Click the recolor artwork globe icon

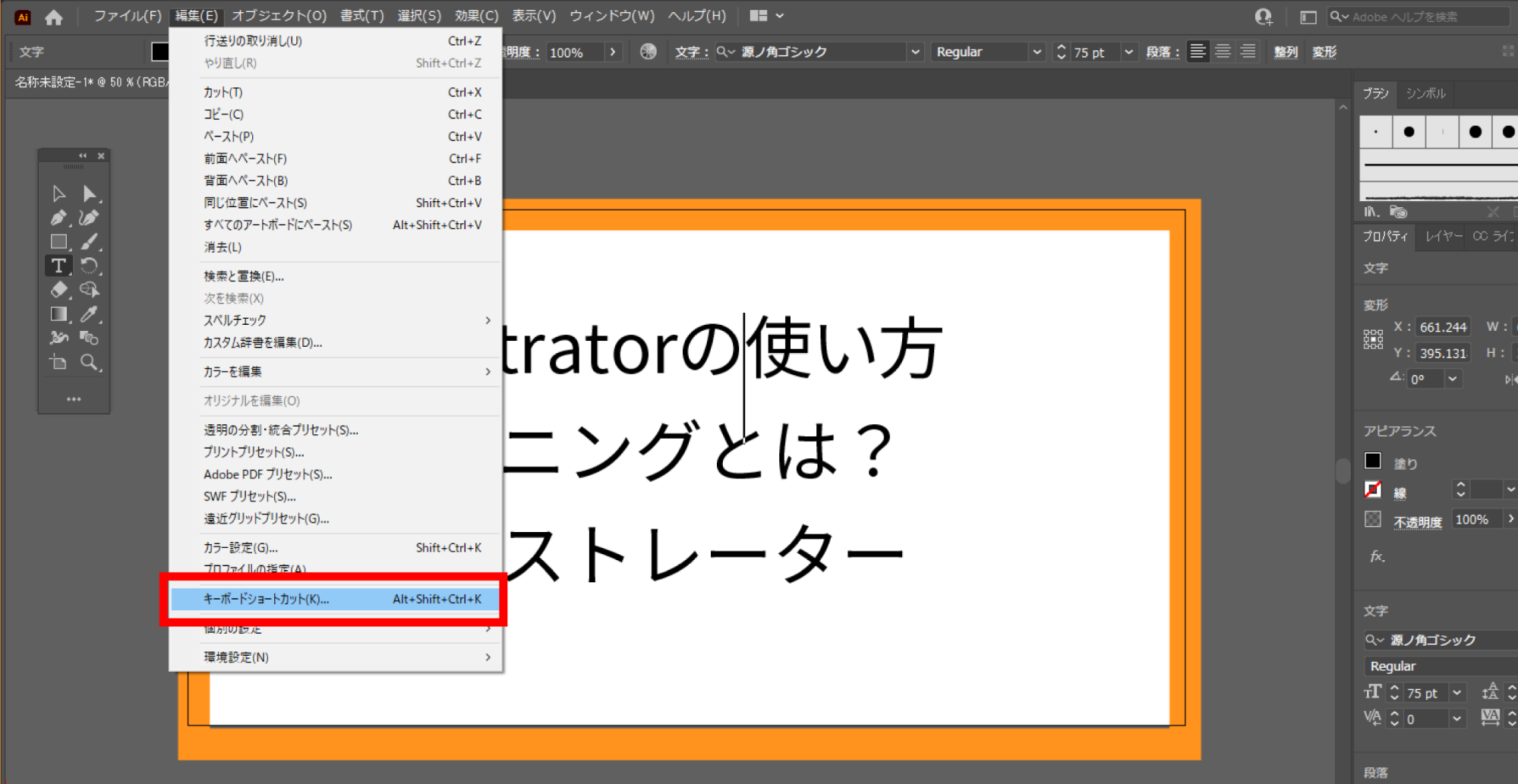click(x=648, y=52)
